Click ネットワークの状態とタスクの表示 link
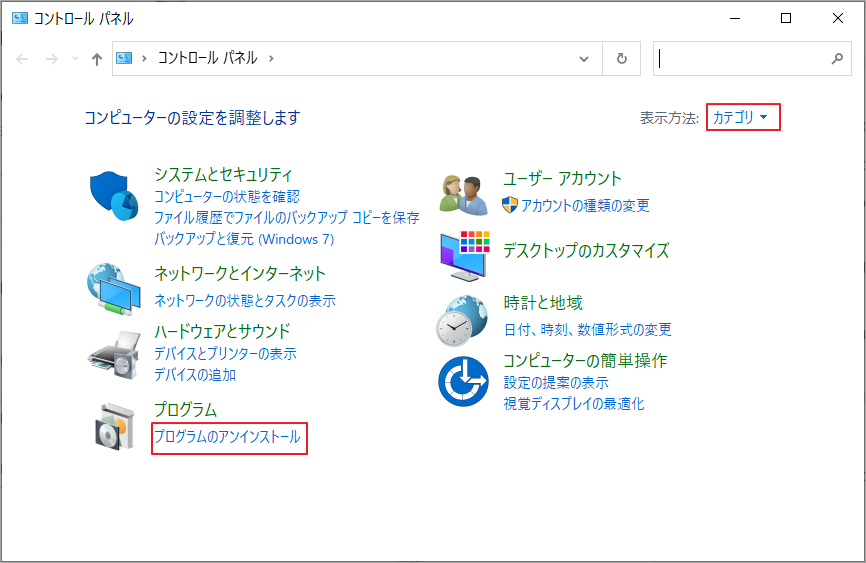The height and width of the screenshot is (563, 866). 245,301
